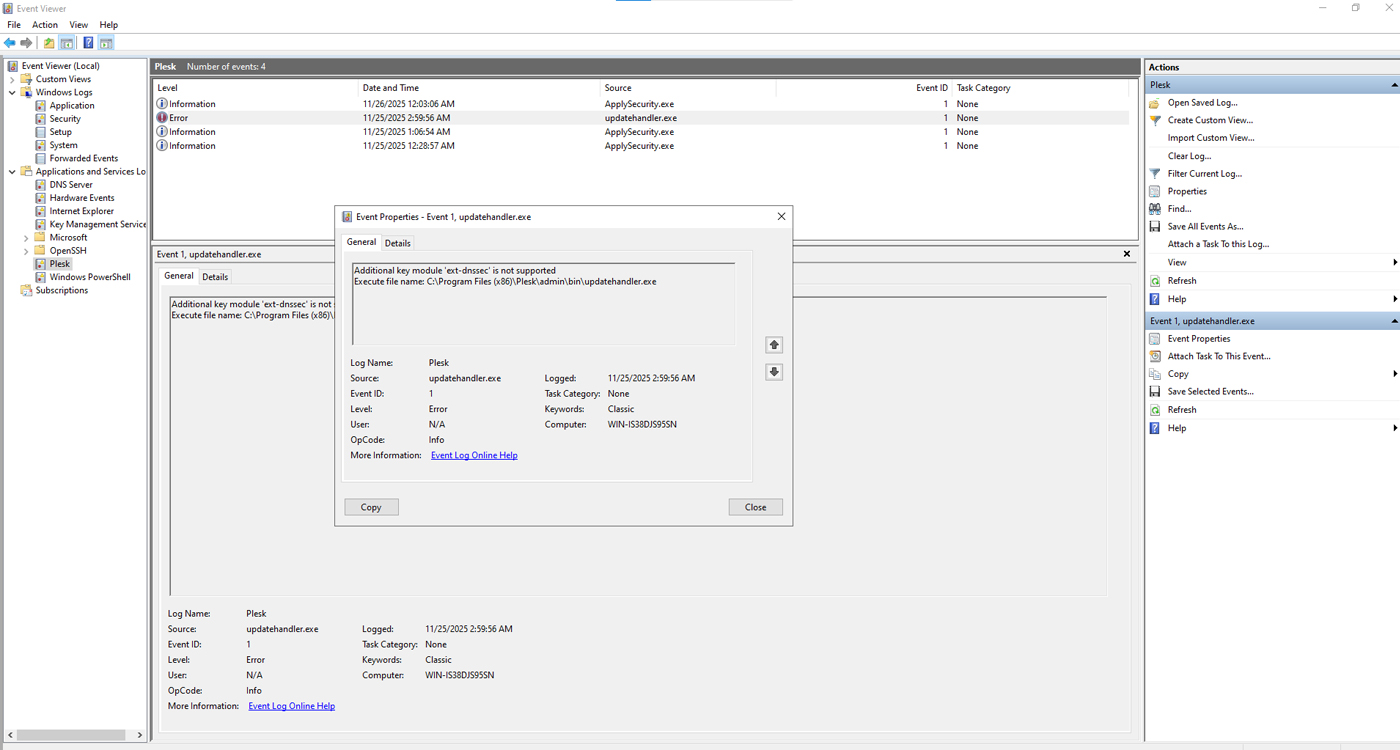The width and height of the screenshot is (1400, 750).
Task: Expand the Custom Views tree node
Action: click(13, 79)
